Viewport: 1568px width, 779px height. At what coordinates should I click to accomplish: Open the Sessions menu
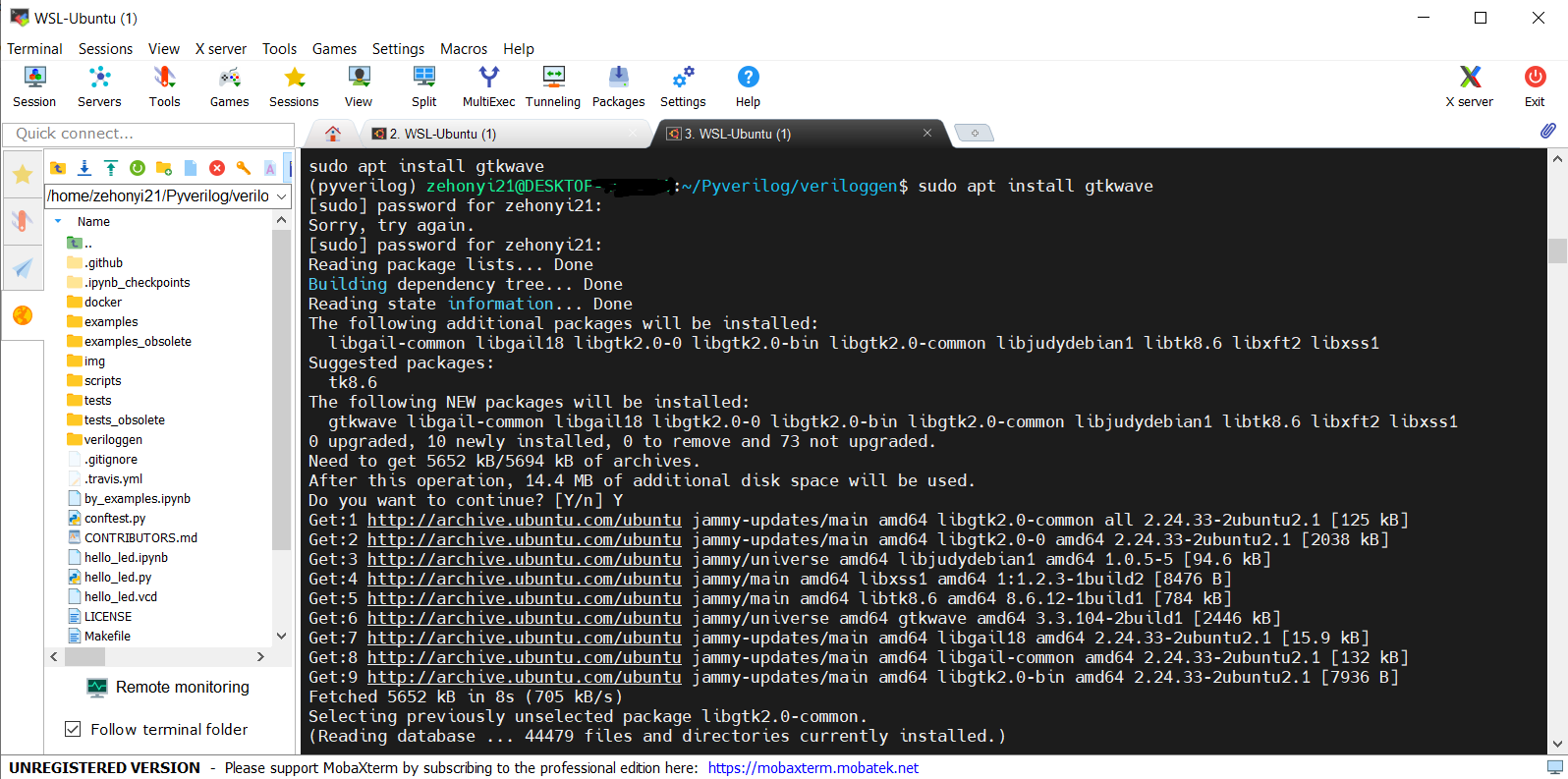(x=105, y=48)
